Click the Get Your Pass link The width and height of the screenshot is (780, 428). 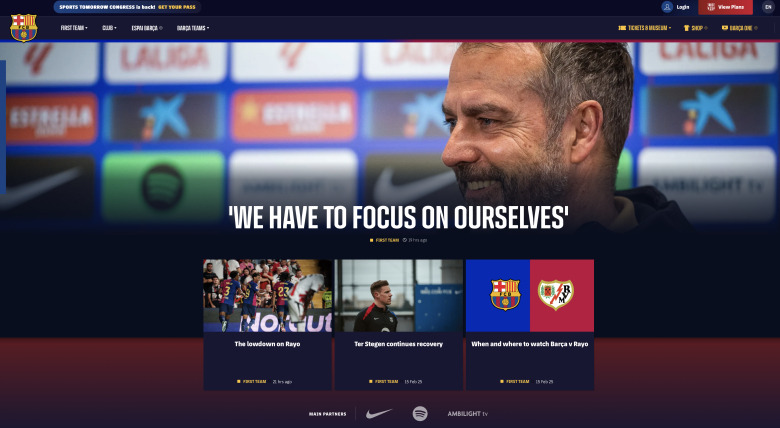click(x=177, y=7)
